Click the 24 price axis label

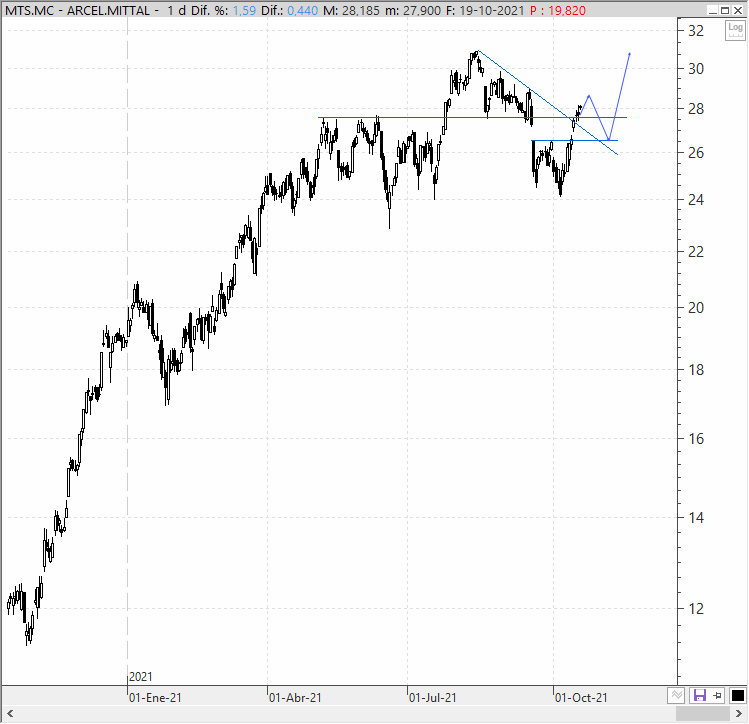[696, 200]
